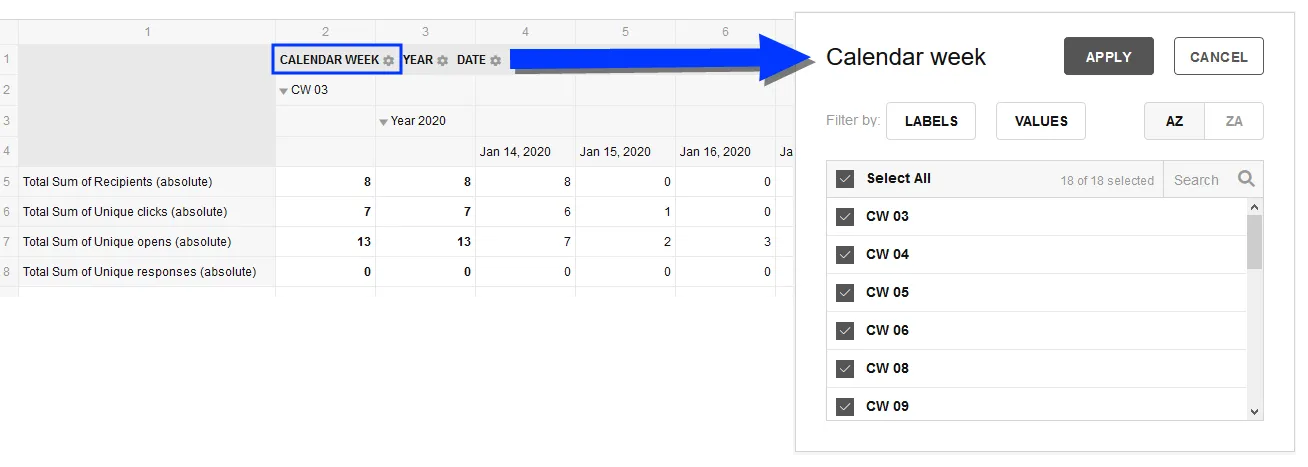Open Date field gear settings

tap(495, 60)
